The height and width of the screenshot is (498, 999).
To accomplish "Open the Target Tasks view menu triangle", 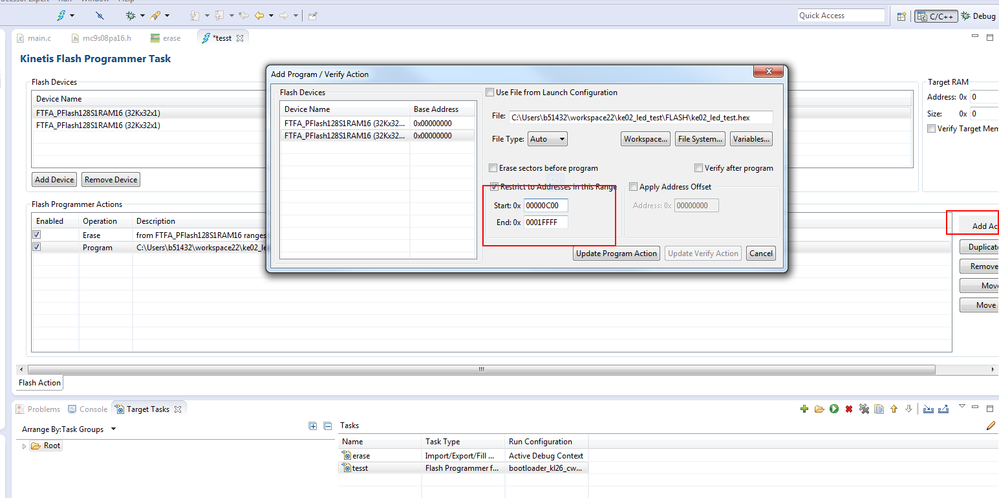I will pyautogui.click(x=963, y=406).
